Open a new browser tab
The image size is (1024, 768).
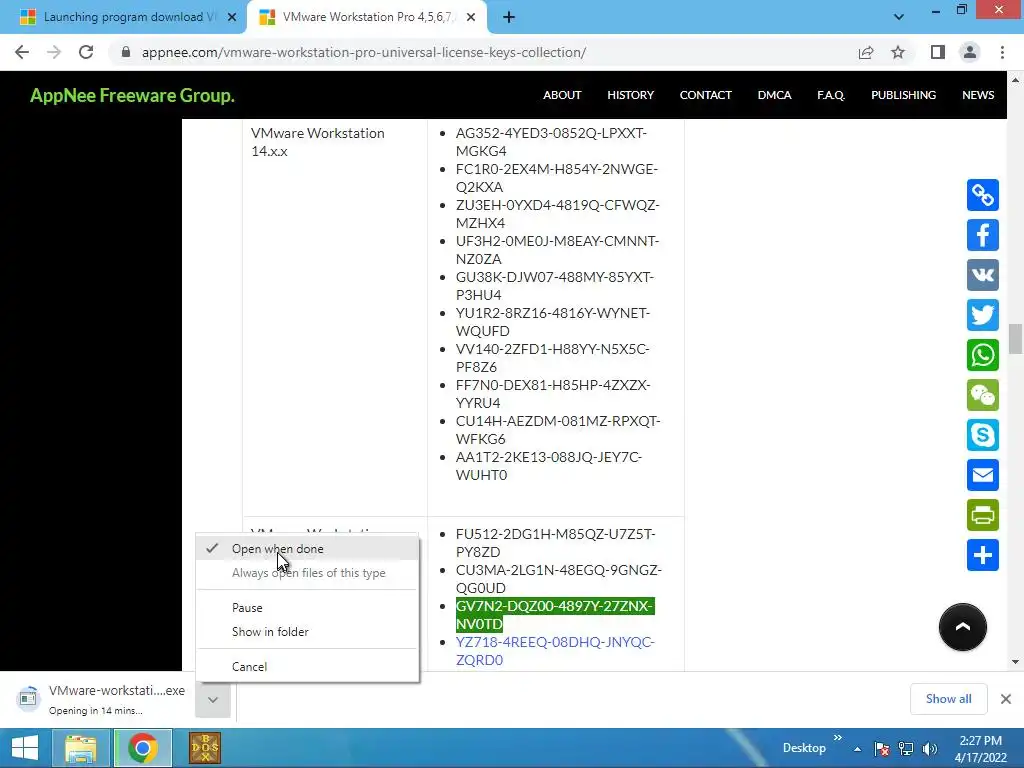(509, 17)
